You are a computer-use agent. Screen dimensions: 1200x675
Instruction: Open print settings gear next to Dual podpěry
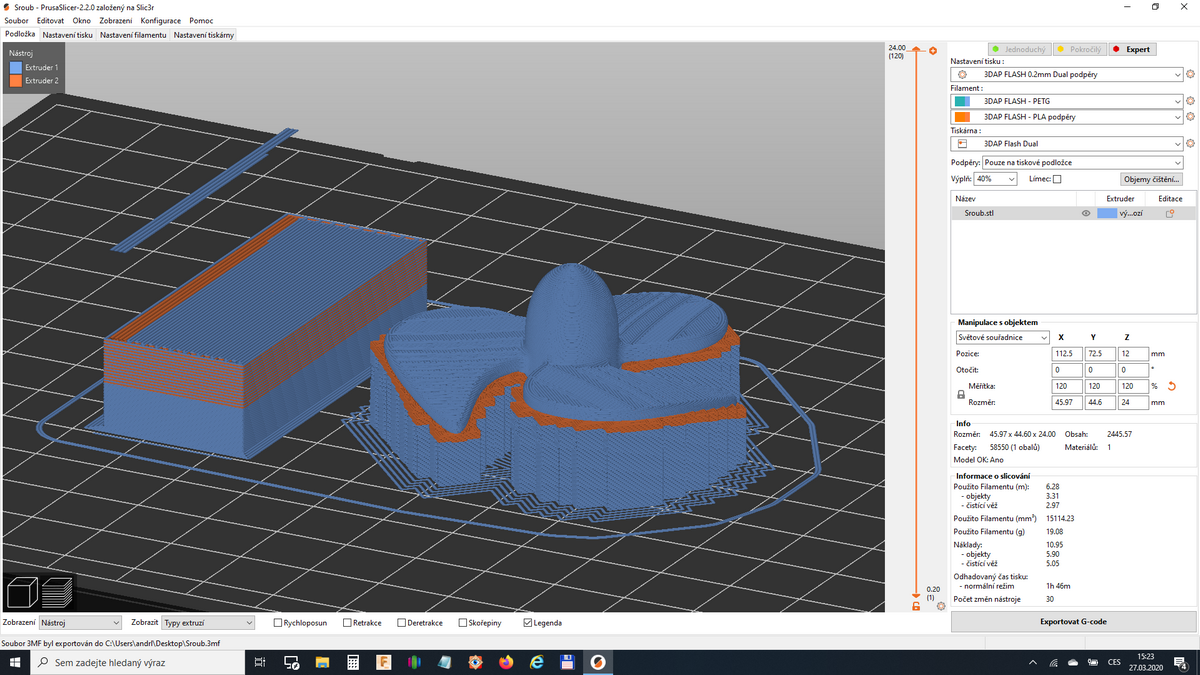click(x=1190, y=74)
